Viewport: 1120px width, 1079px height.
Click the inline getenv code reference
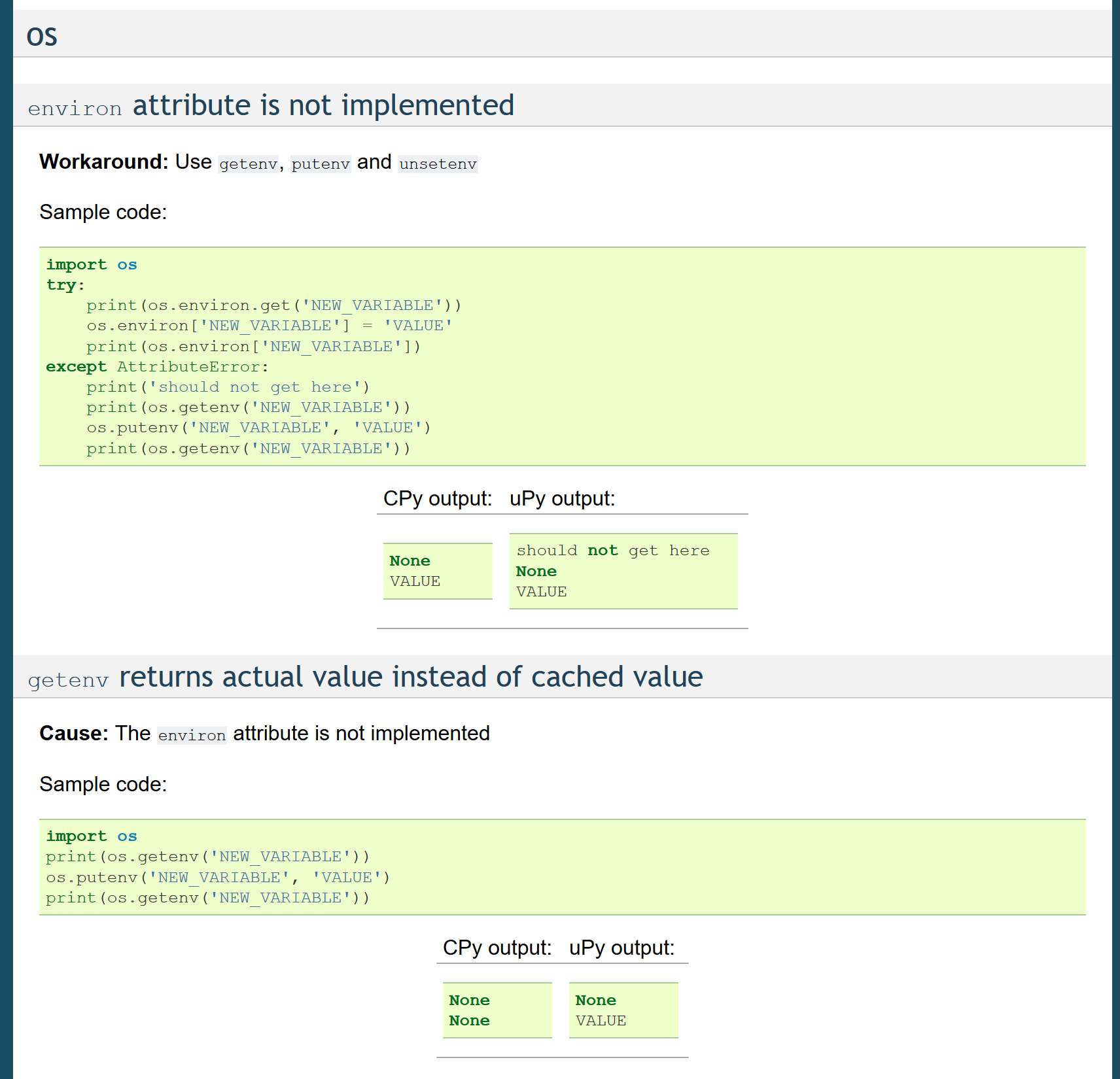point(247,163)
